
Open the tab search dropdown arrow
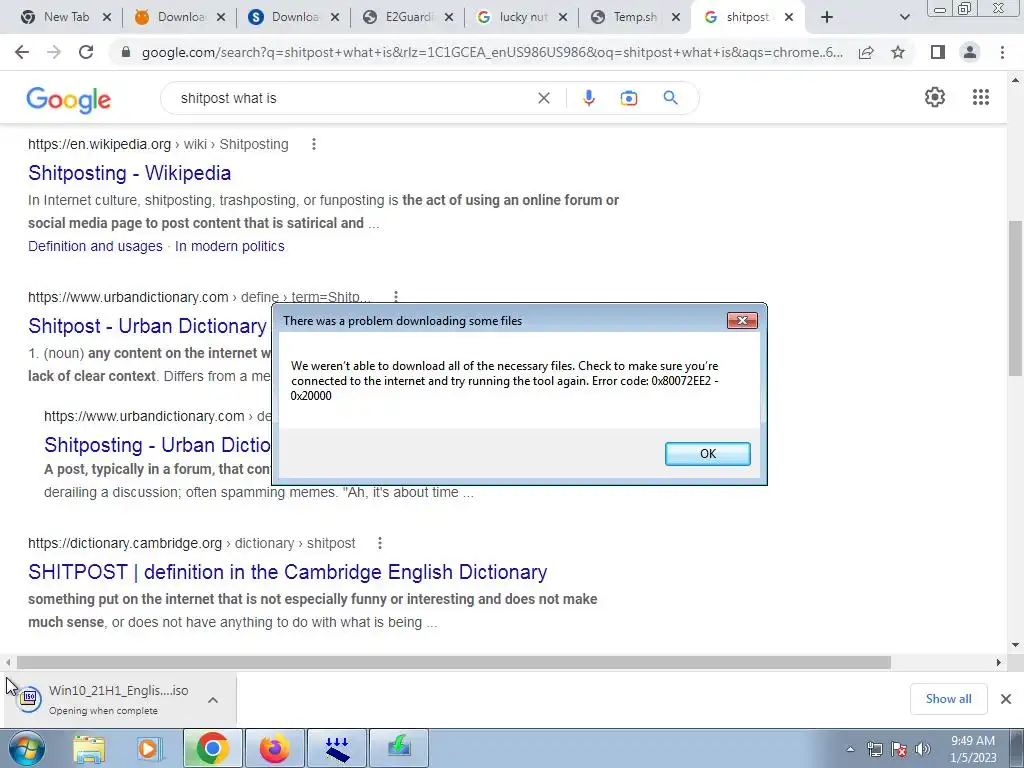[x=904, y=17]
